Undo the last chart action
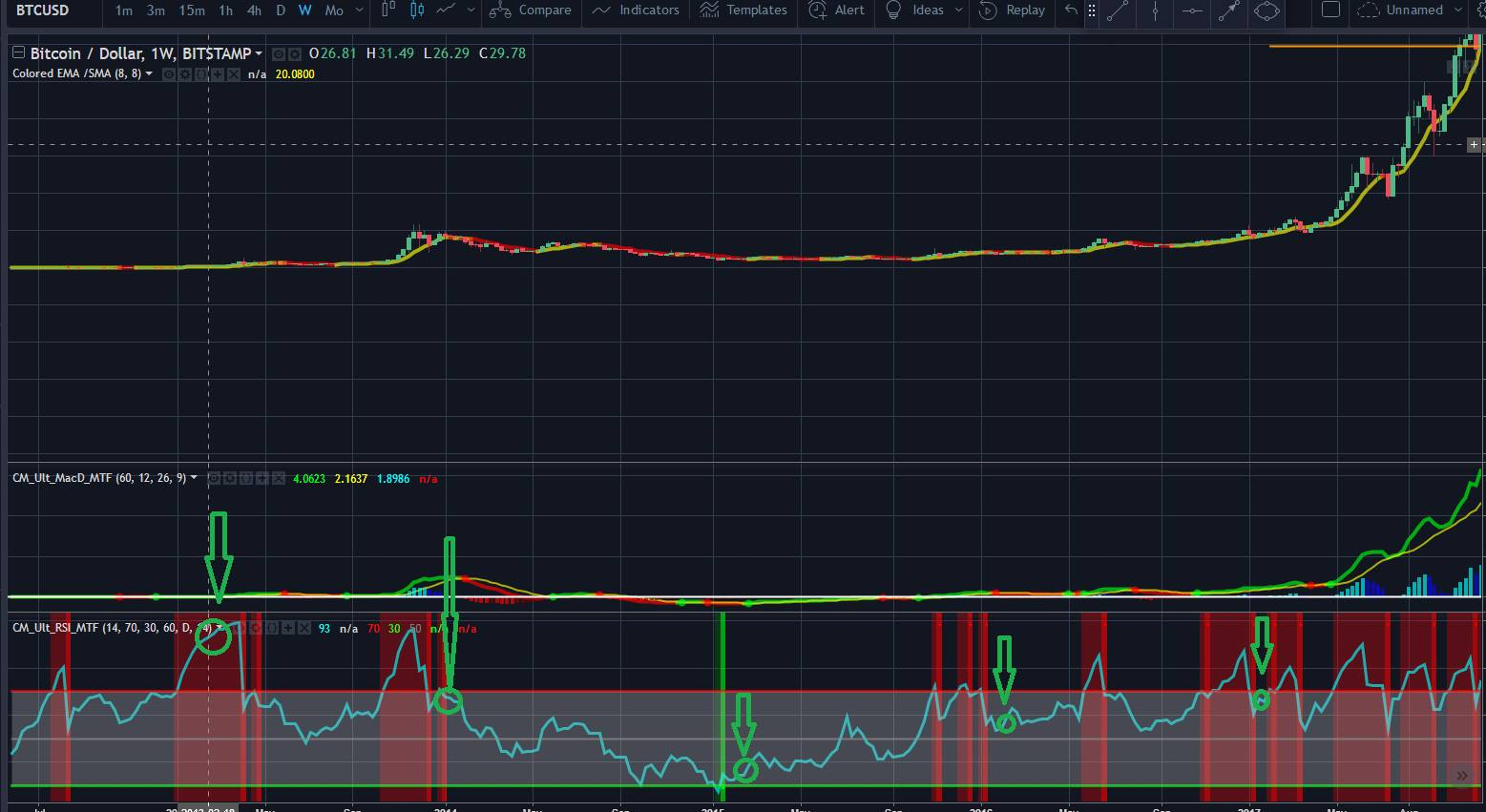 [1071, 10]
